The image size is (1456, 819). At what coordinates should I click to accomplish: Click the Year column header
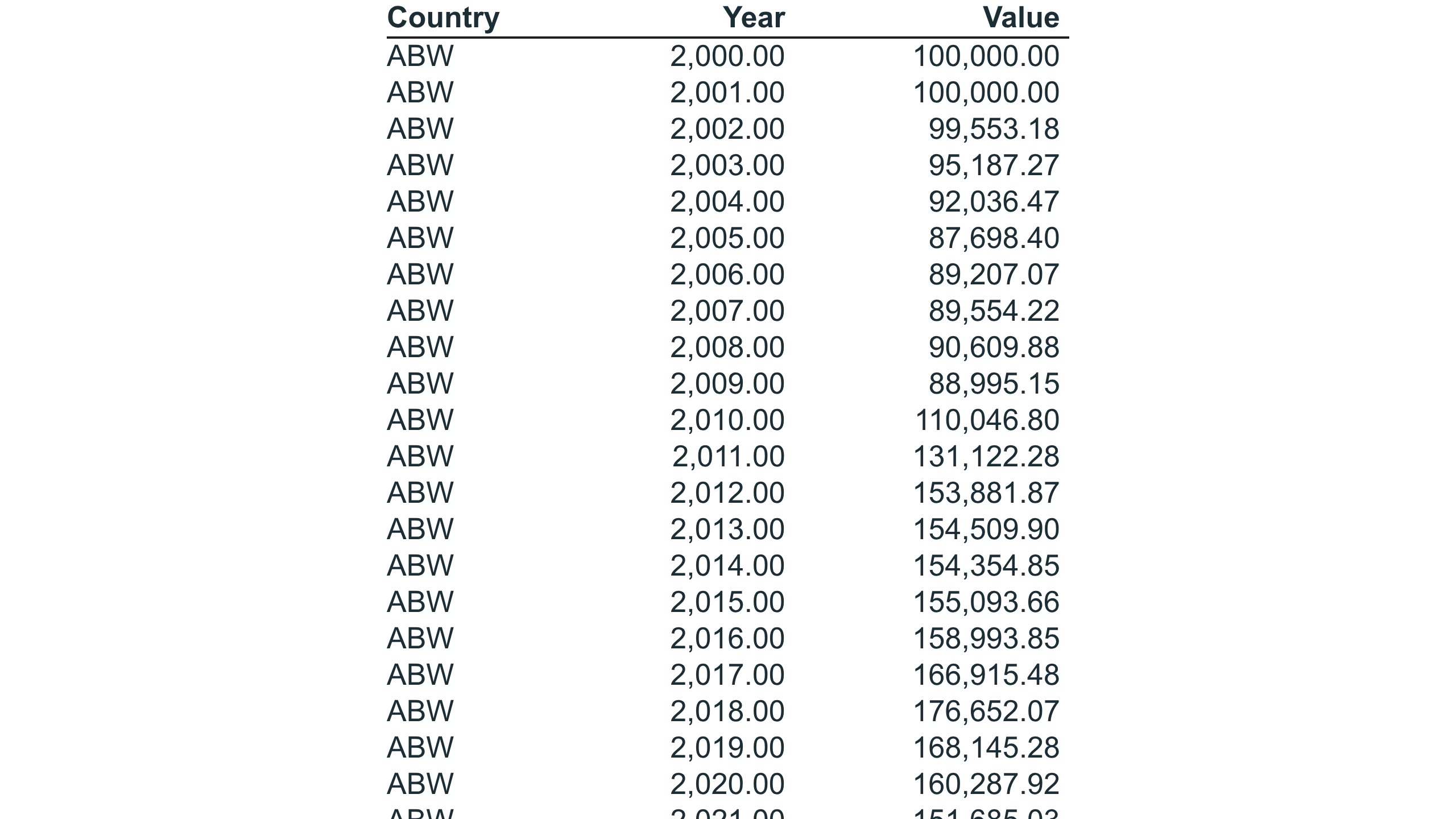(x=754, y=18)
